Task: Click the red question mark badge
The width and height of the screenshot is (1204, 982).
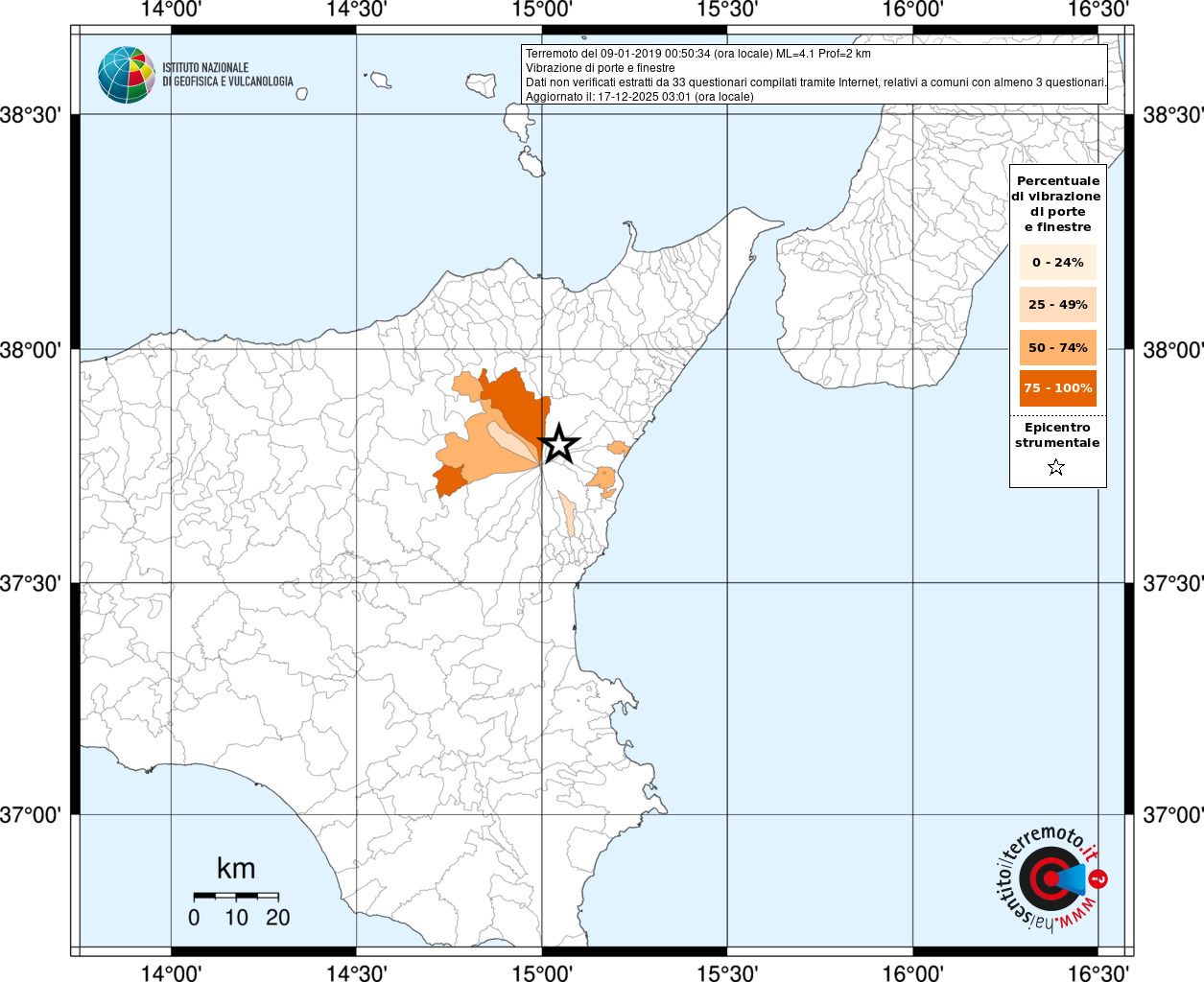Action: 1098,878
